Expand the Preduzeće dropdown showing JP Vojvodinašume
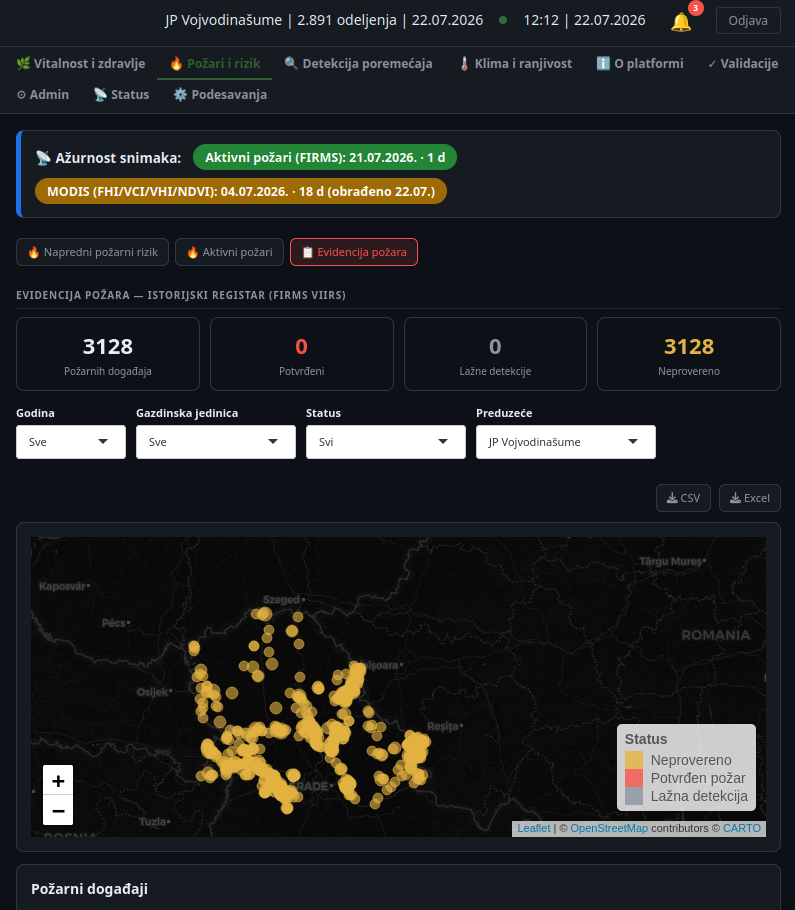 point(566,442)
